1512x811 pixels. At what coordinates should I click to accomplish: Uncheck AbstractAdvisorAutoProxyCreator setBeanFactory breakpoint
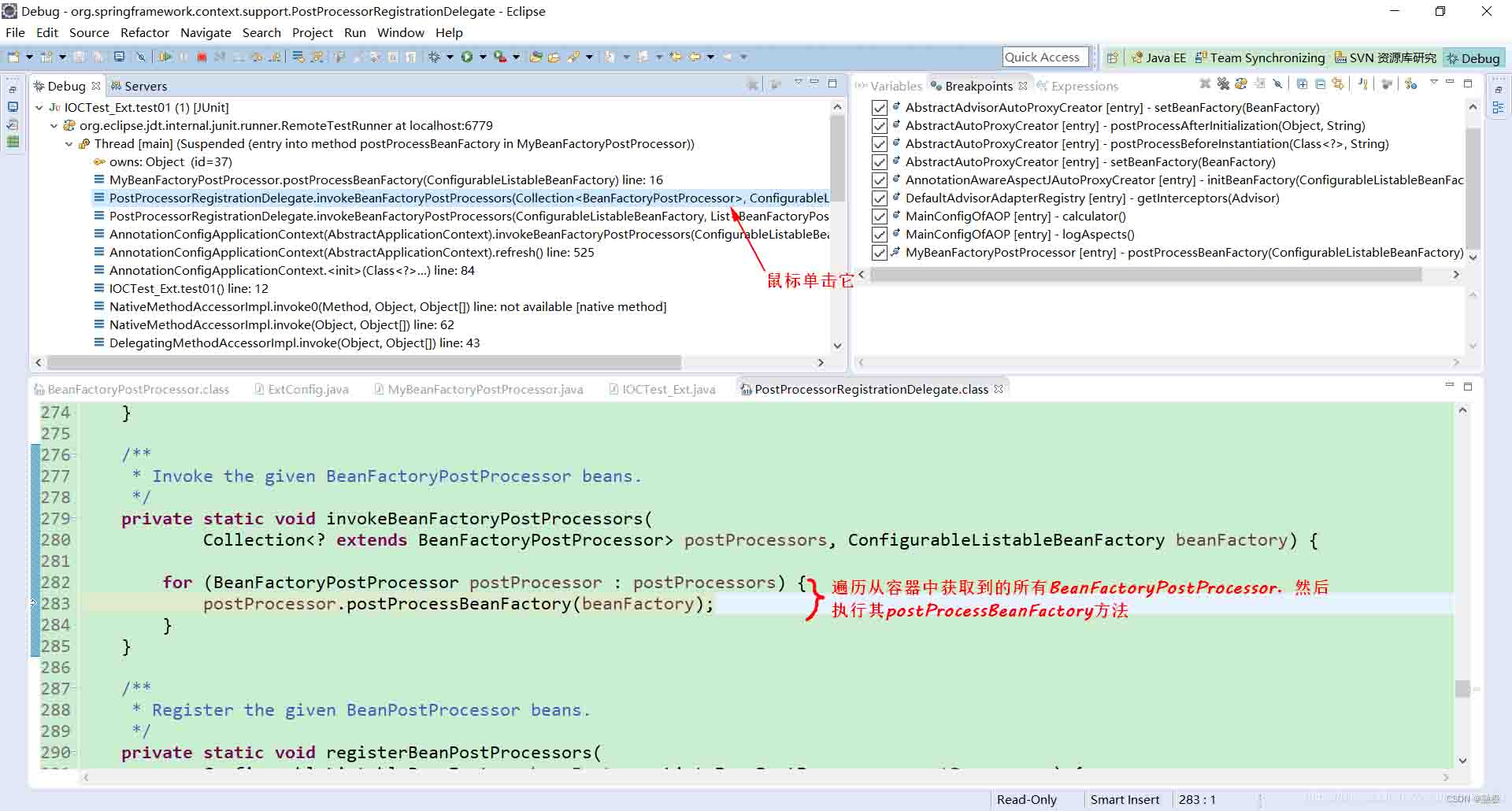[x=880, y=108]
